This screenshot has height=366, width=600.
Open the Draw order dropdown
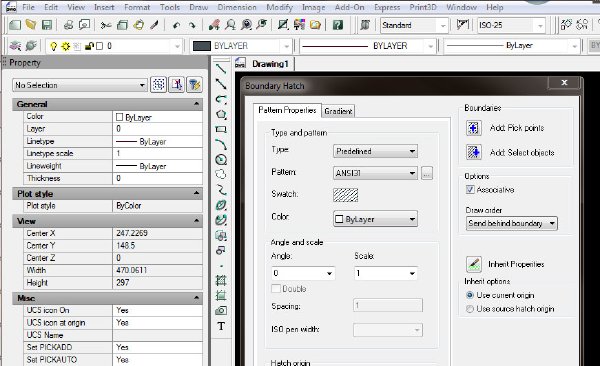(512, 223)
